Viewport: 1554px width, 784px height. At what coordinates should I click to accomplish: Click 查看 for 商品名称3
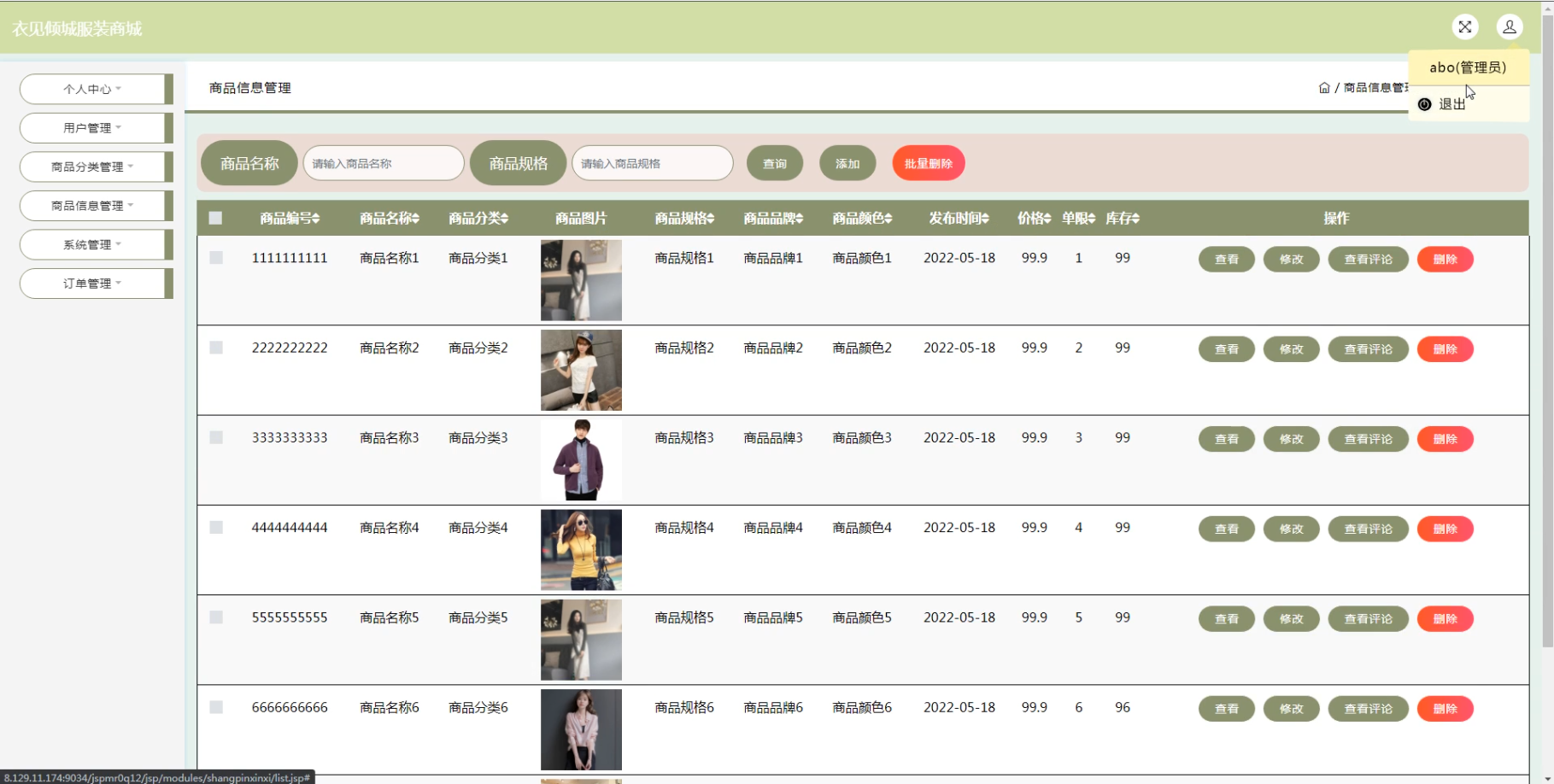[1227, 439]
